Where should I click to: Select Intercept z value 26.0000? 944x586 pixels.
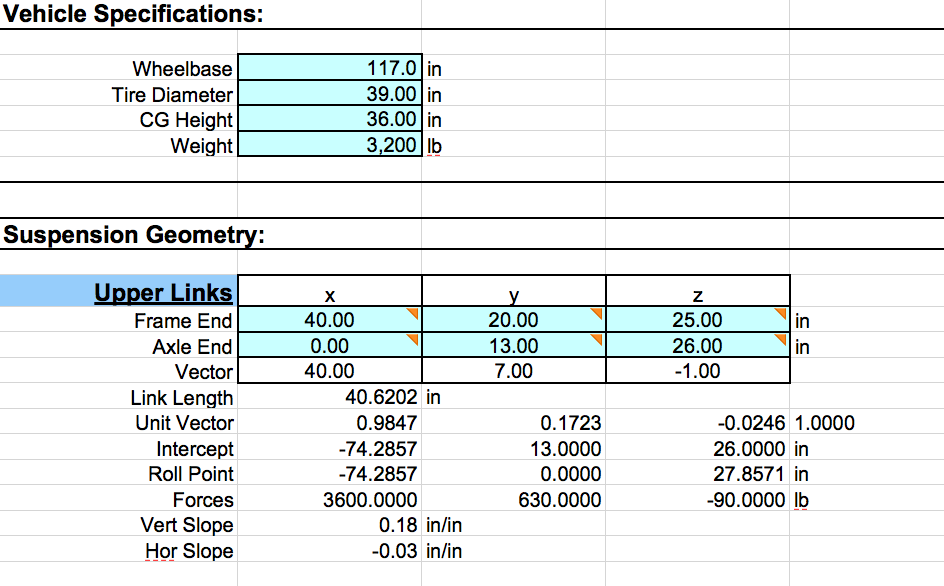749,448
